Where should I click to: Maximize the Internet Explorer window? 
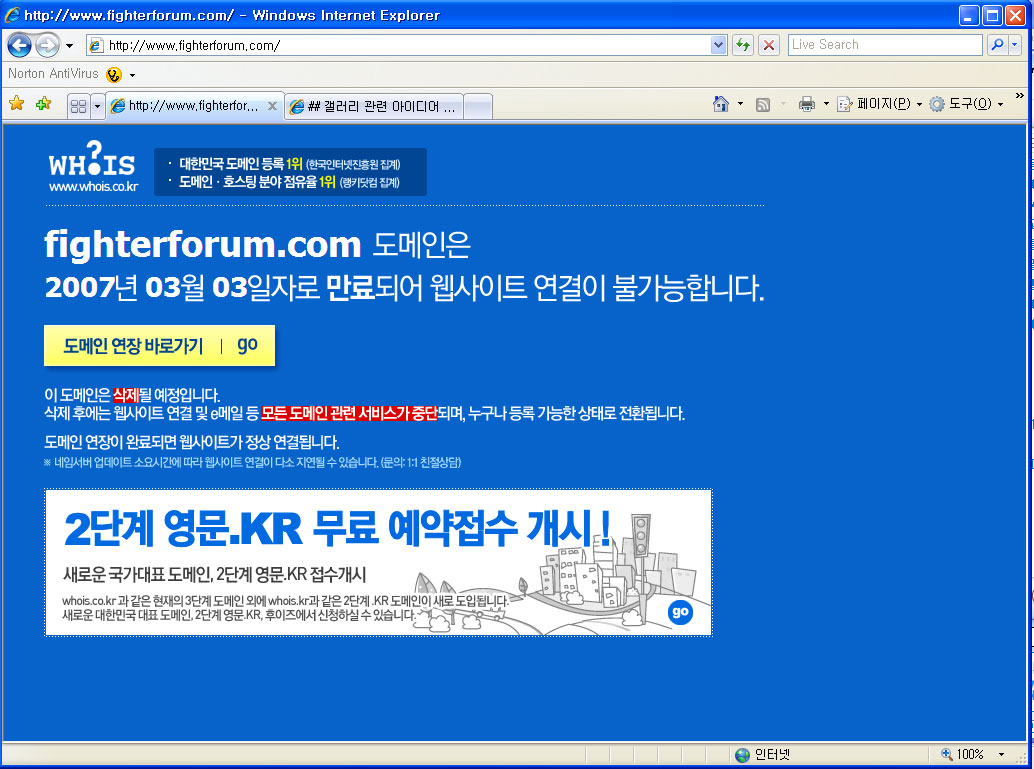click(x=992, y=15)
